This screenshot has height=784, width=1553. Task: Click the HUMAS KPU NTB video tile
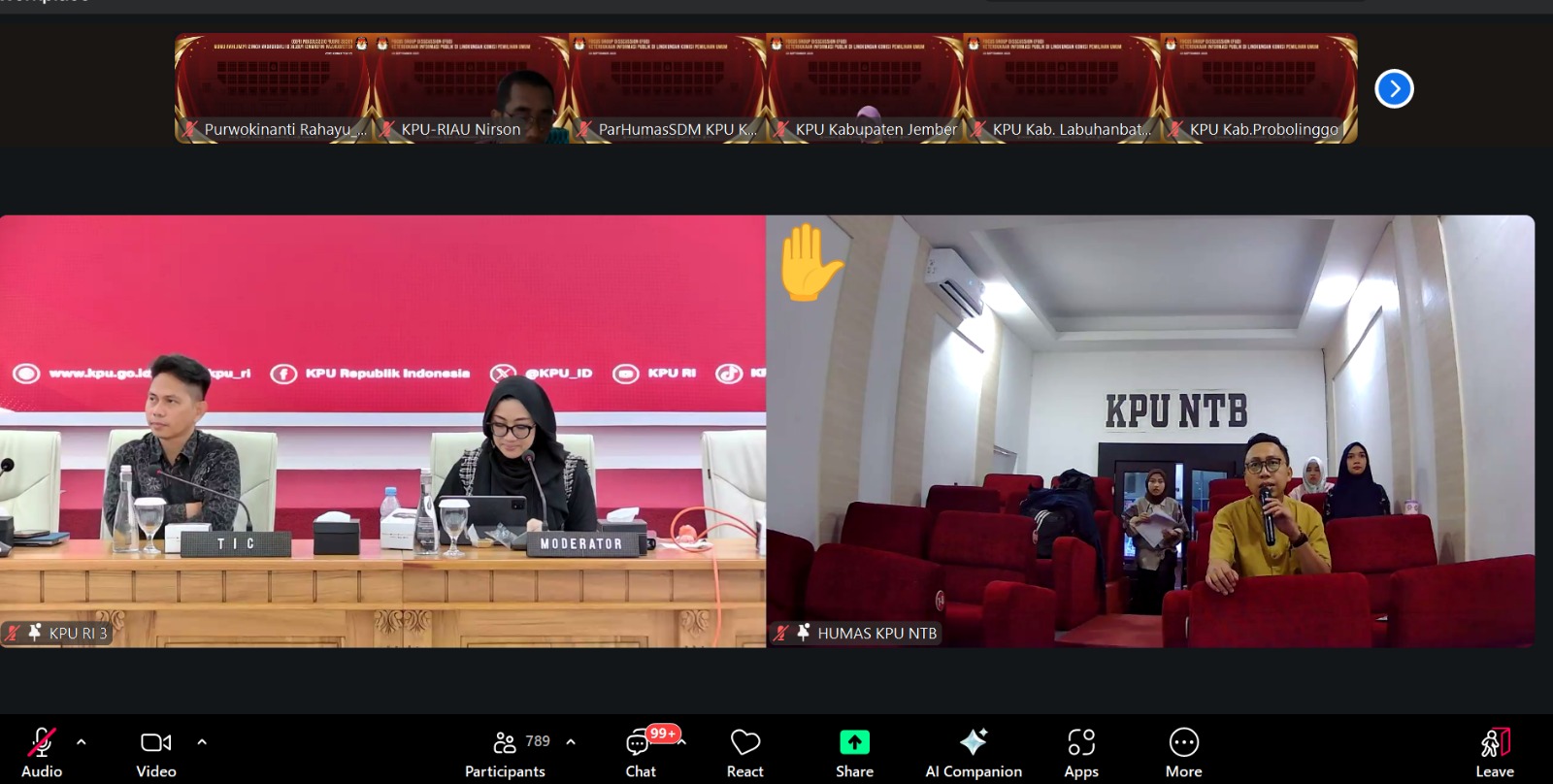click(1150, 431)
